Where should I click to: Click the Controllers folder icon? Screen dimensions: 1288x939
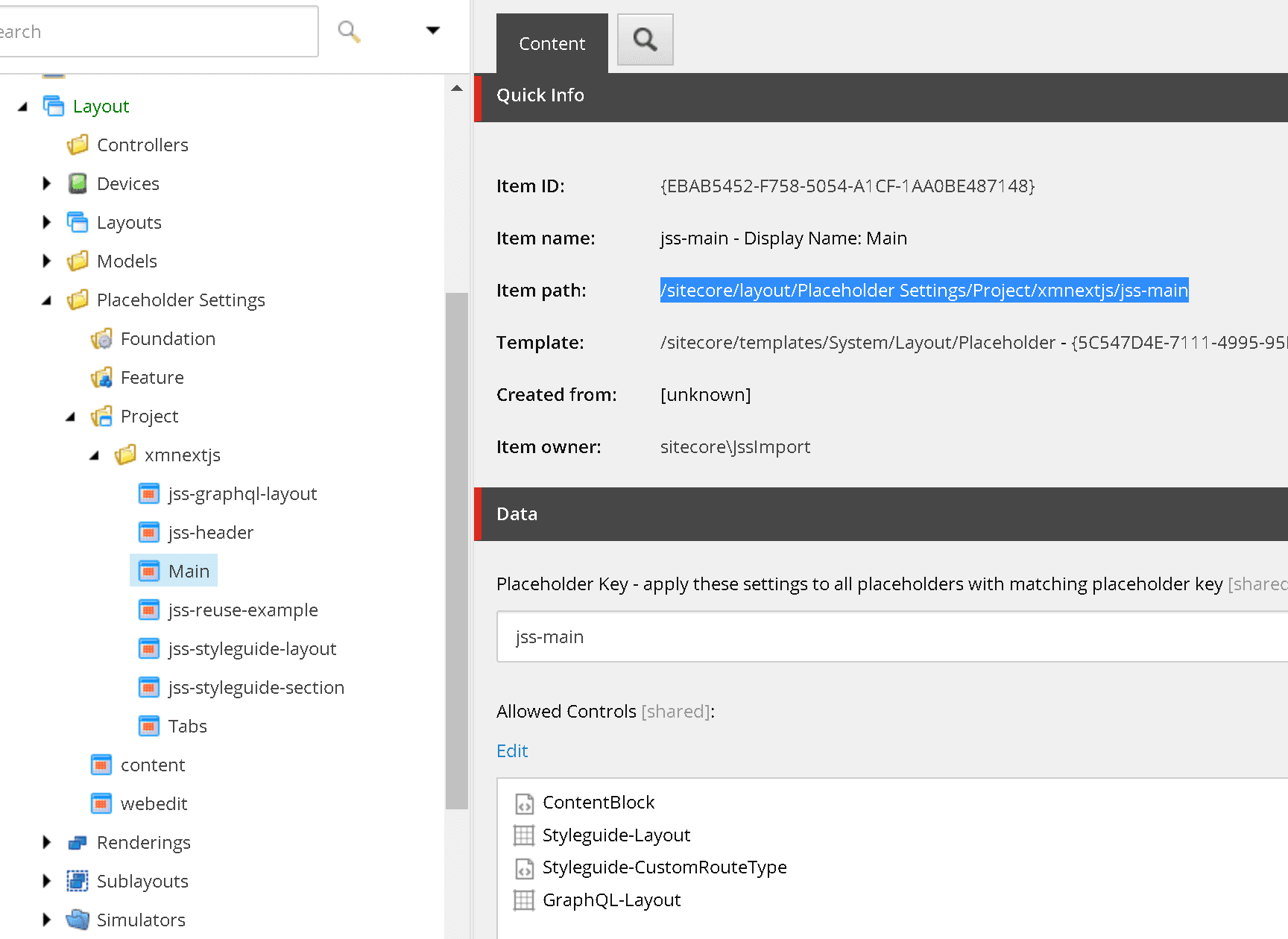(x=78, y=145)
